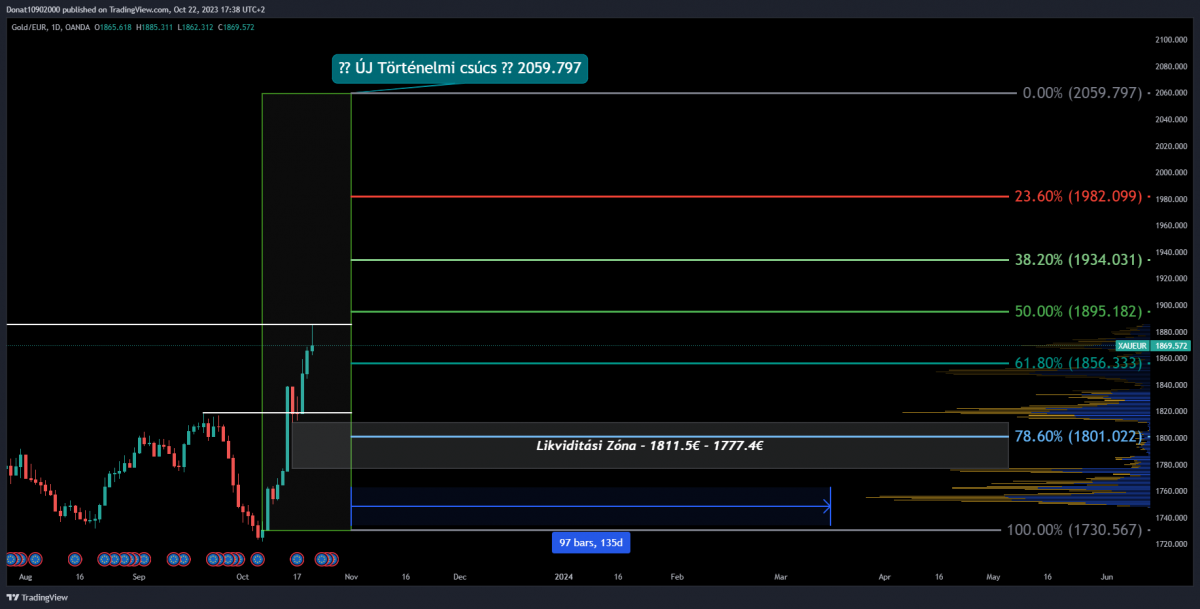Click the first EU event icon under August
The height and width of the screenshot is (609, 1200).
point(13,558)
